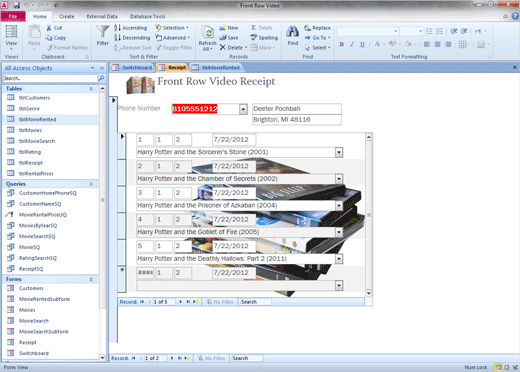Switch to the Create ribbon tab
Screen dimensions: 520x372
(x=67, y=16)
